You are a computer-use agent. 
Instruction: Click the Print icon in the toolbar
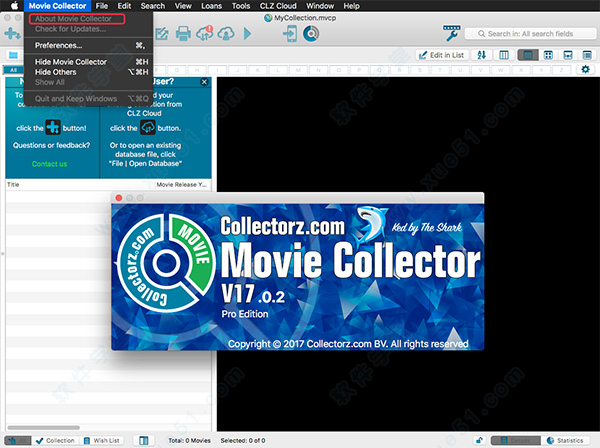[183, 34]
